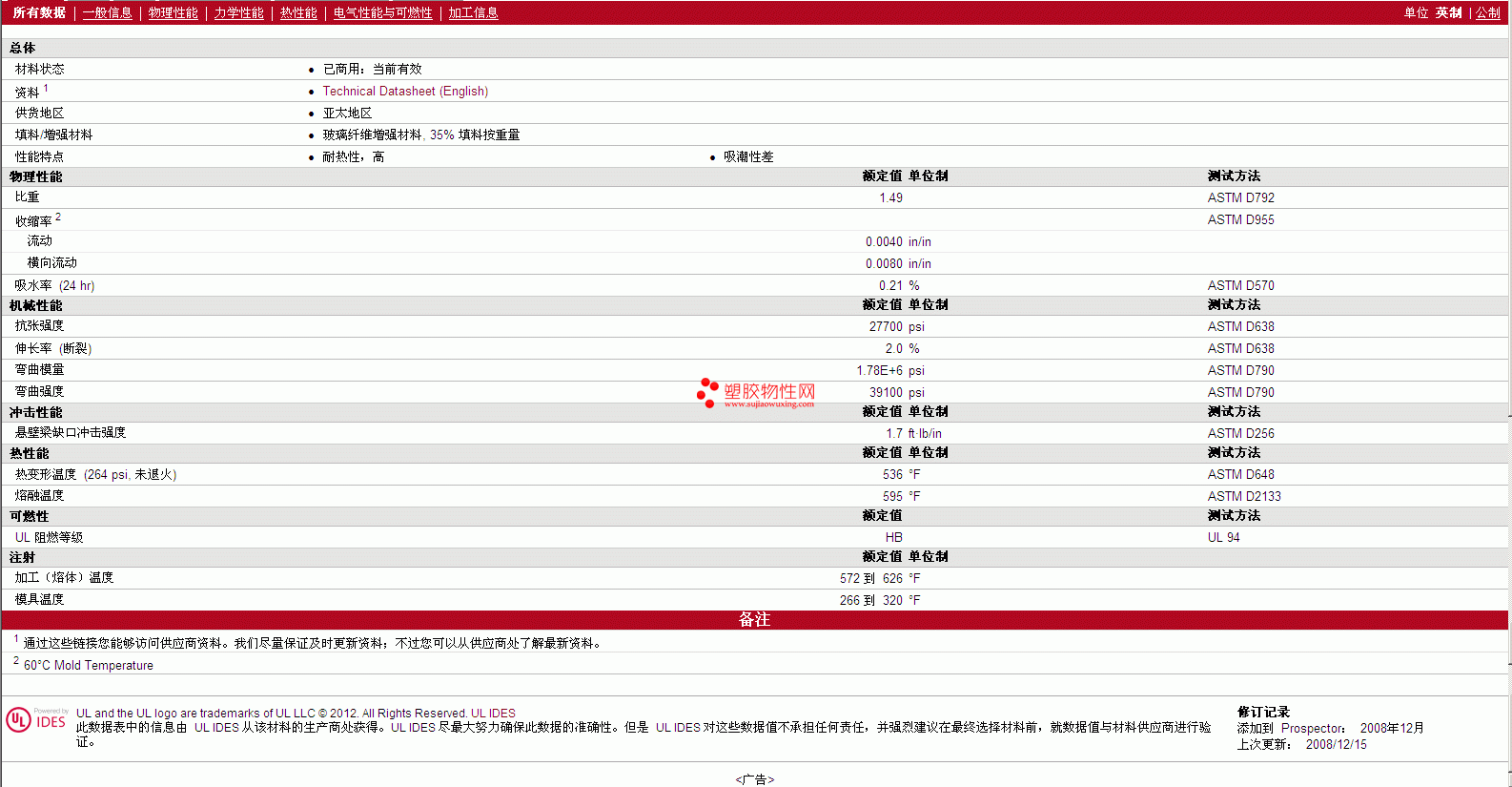
Task: Click 吸水率 value 0.21
Action: point(890,286)
